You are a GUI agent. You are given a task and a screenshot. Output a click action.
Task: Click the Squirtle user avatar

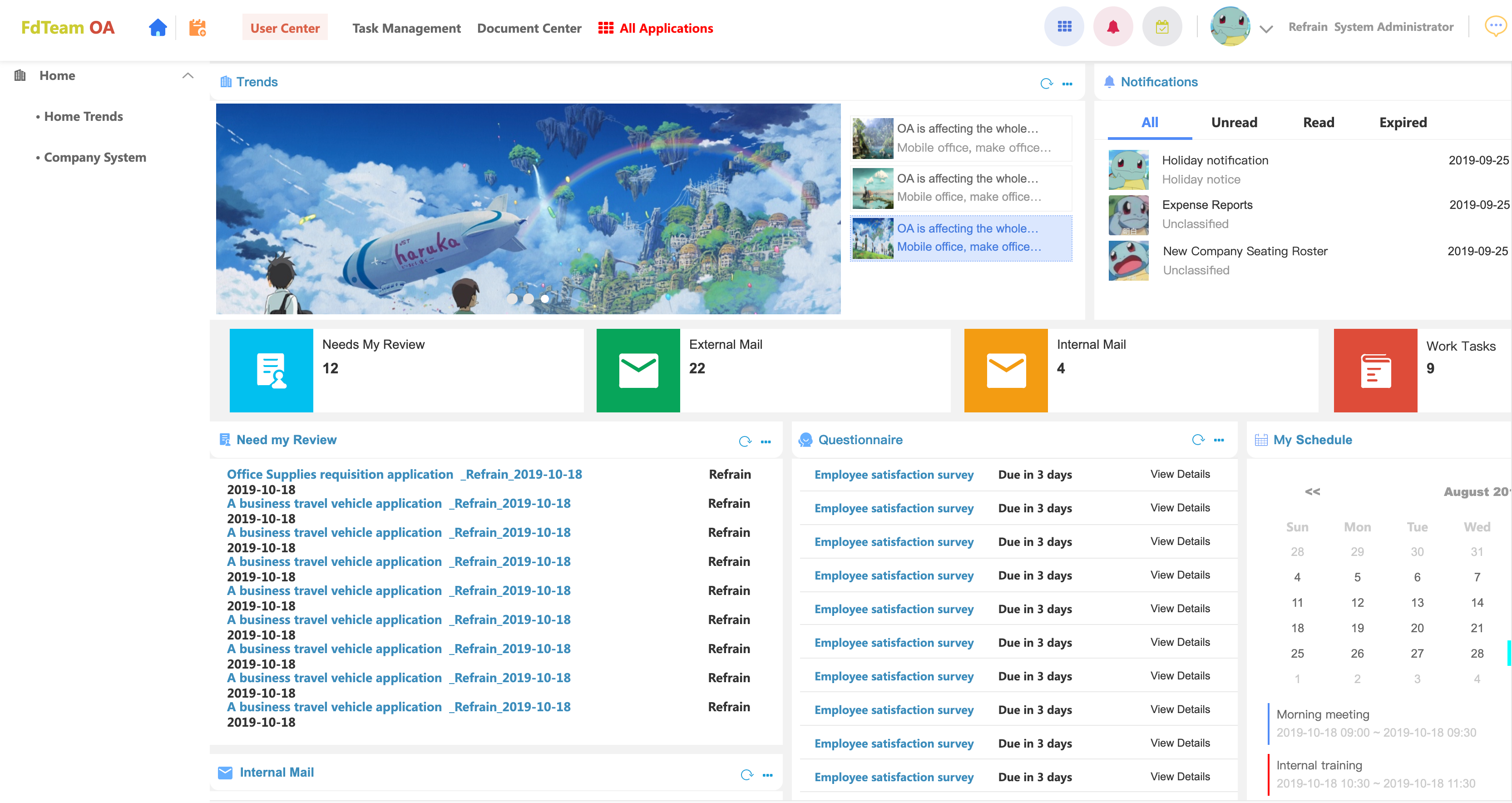(1230, 27)
